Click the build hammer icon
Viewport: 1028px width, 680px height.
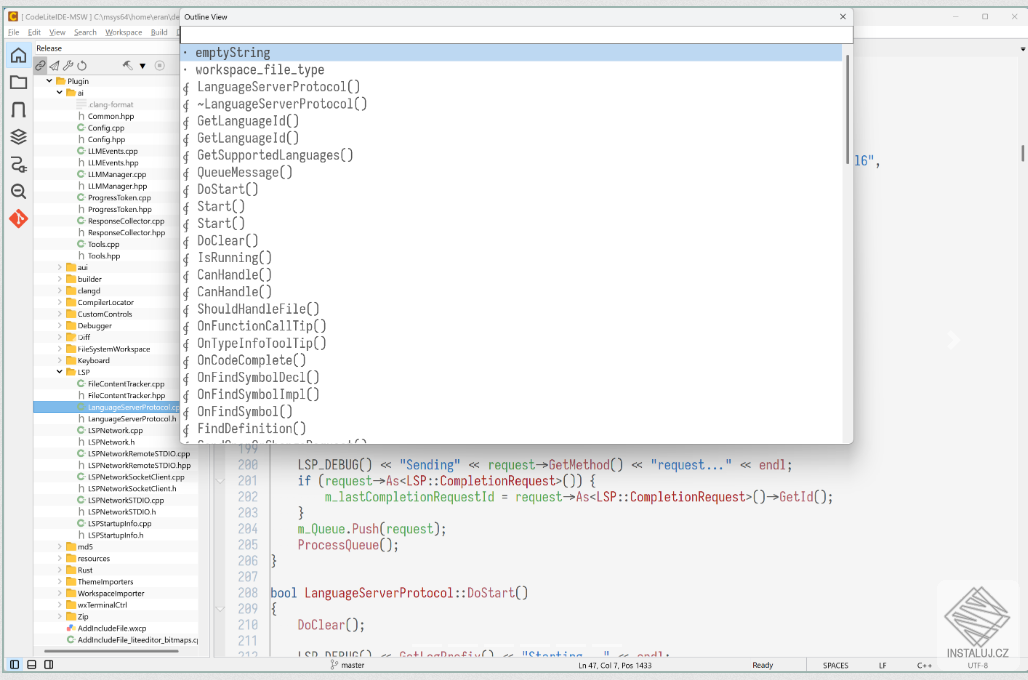pos(127,65)
